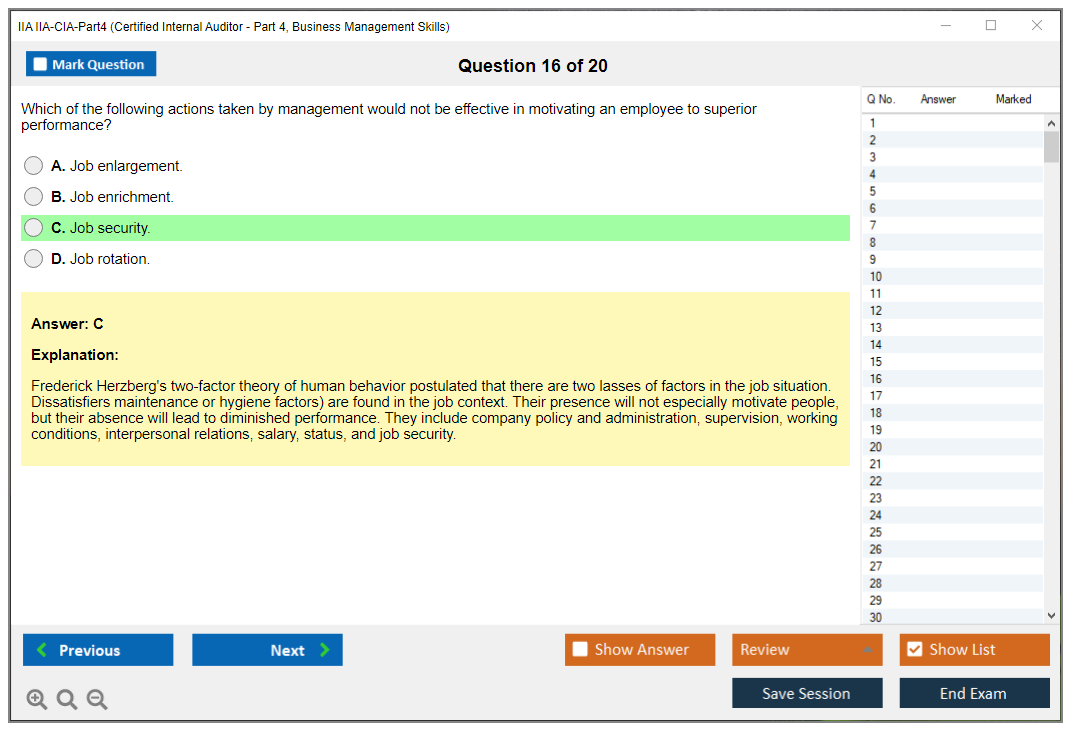
Task: Maximize the exam window
Action: coord(991,26)
